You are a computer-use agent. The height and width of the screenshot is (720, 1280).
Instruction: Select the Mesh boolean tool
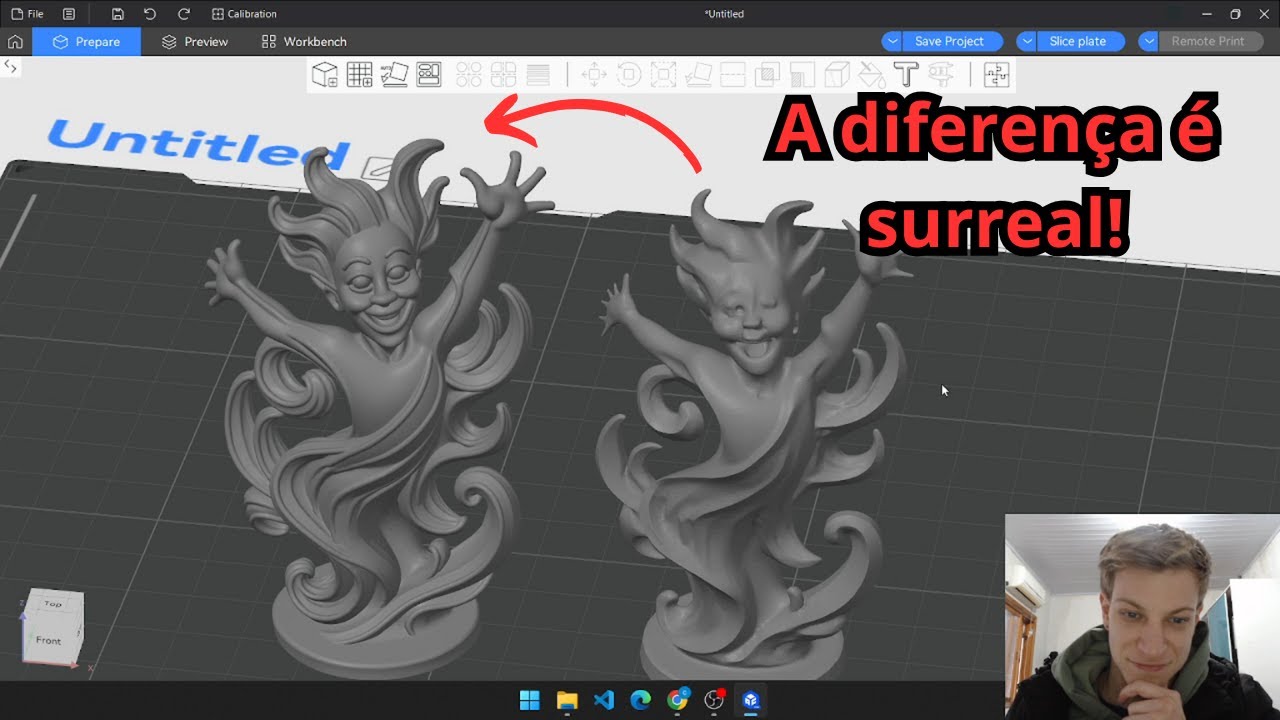click(767, 75)
